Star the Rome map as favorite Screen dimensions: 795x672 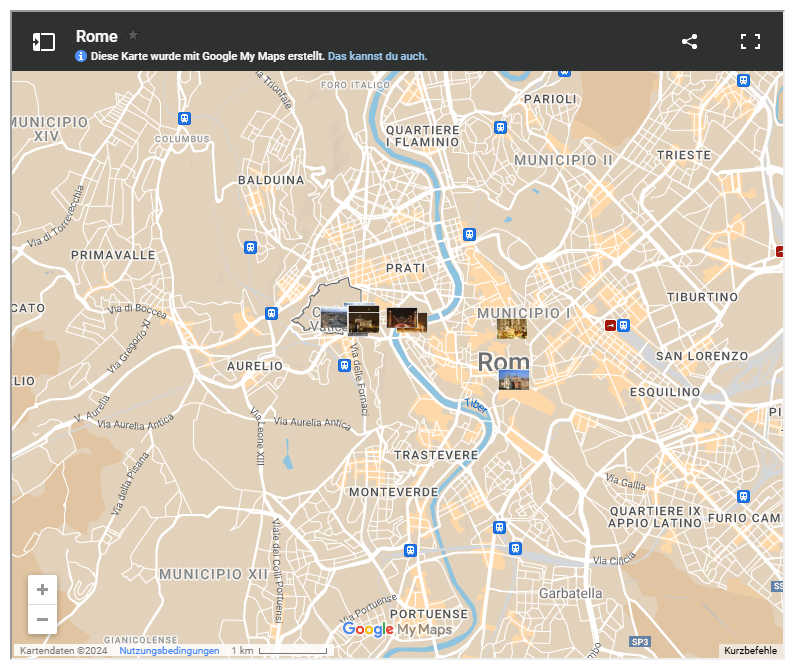tap(133, 35)
